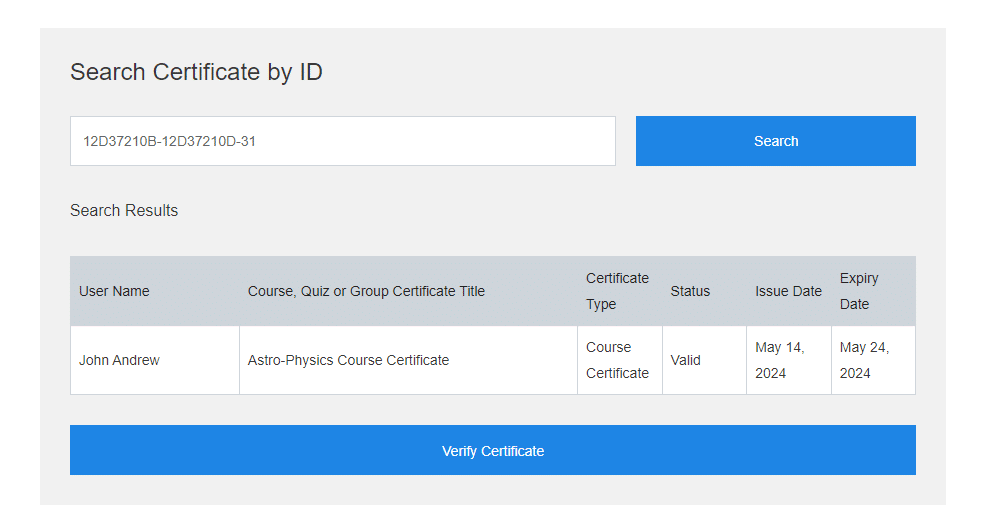Click the May 24, 2024 expiry date cell
990x531 pixels.
coord(874,360)
